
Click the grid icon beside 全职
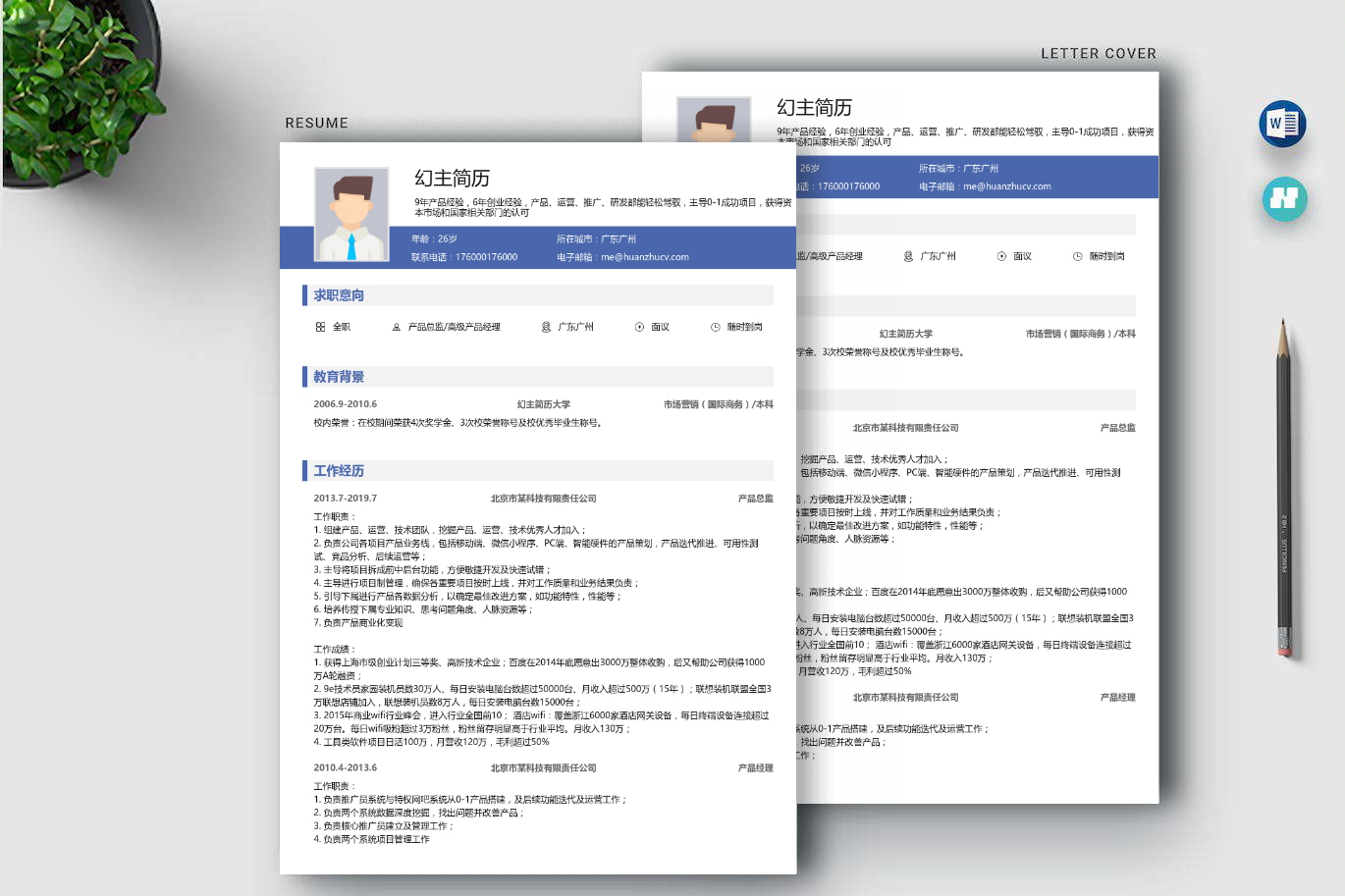point(320,327)
